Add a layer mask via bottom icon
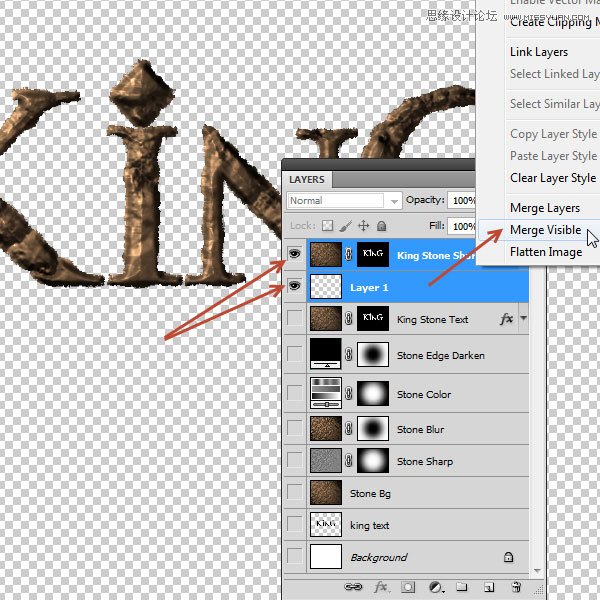600x600 pixels. tap(408, 587)
